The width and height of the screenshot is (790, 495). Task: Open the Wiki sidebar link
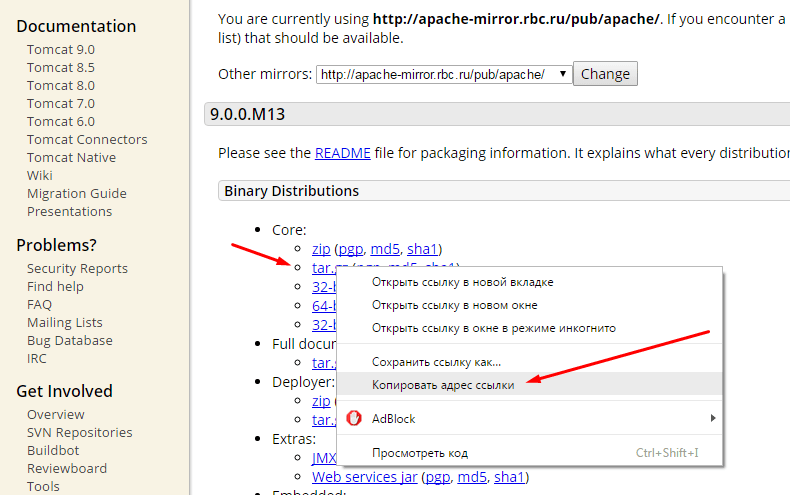coord(39,175)
